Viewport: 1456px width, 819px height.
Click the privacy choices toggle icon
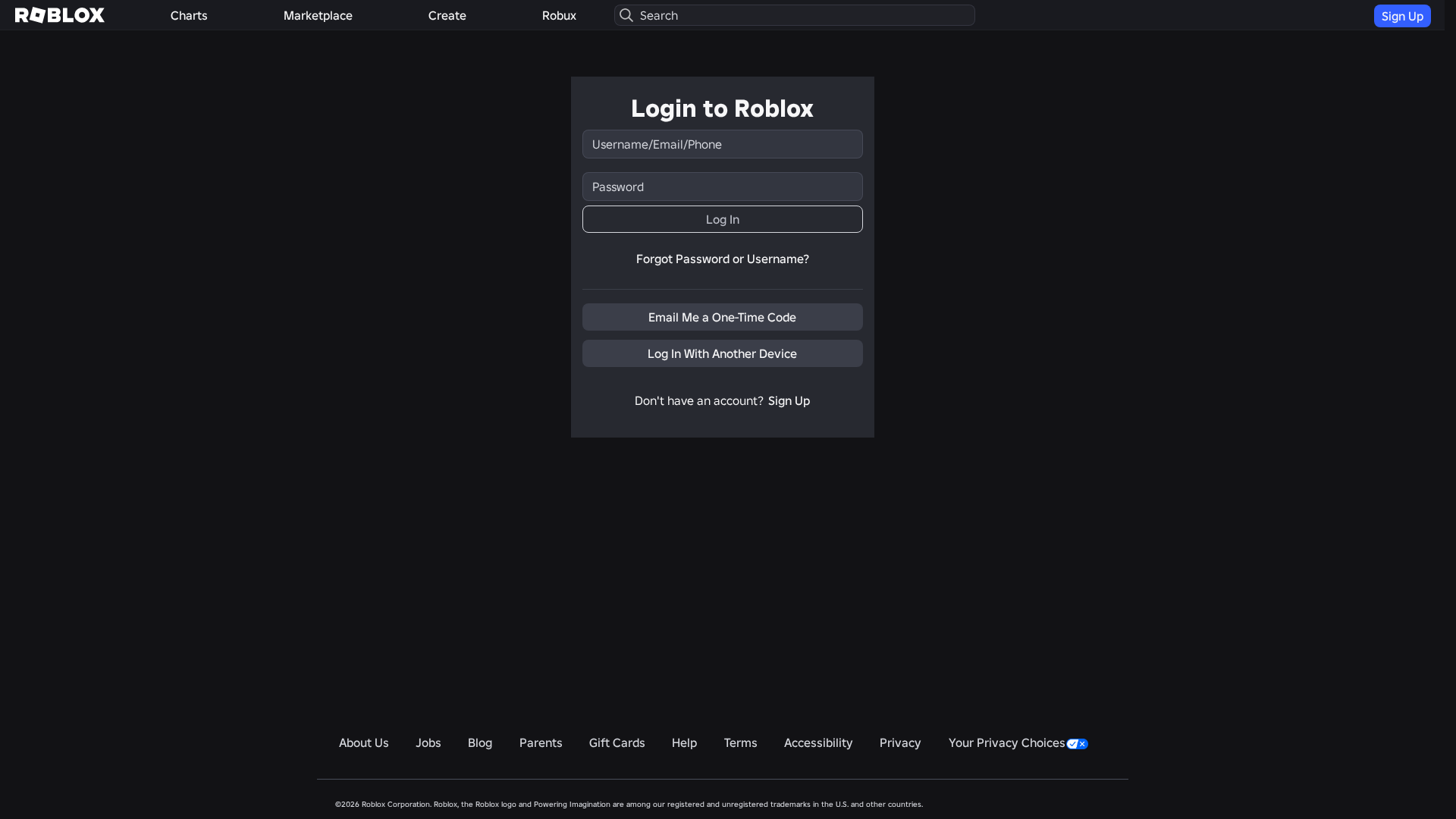[1077, 744]
